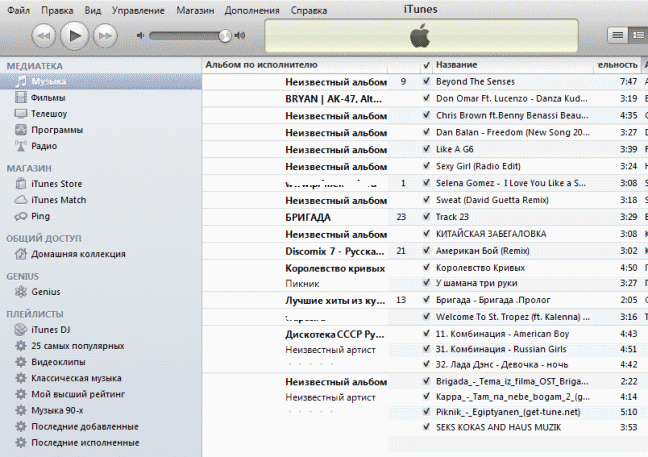The image size is (648, 457).
Task: Switch to the song list view button
Action: tap(617, 35)
